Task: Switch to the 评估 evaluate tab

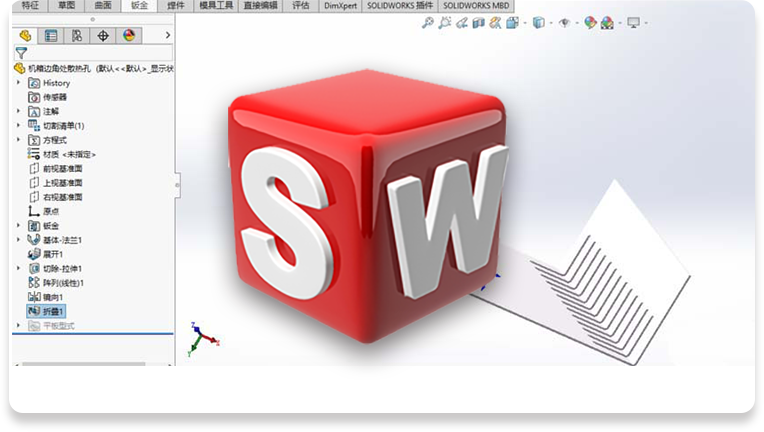Action: point(300,6)
